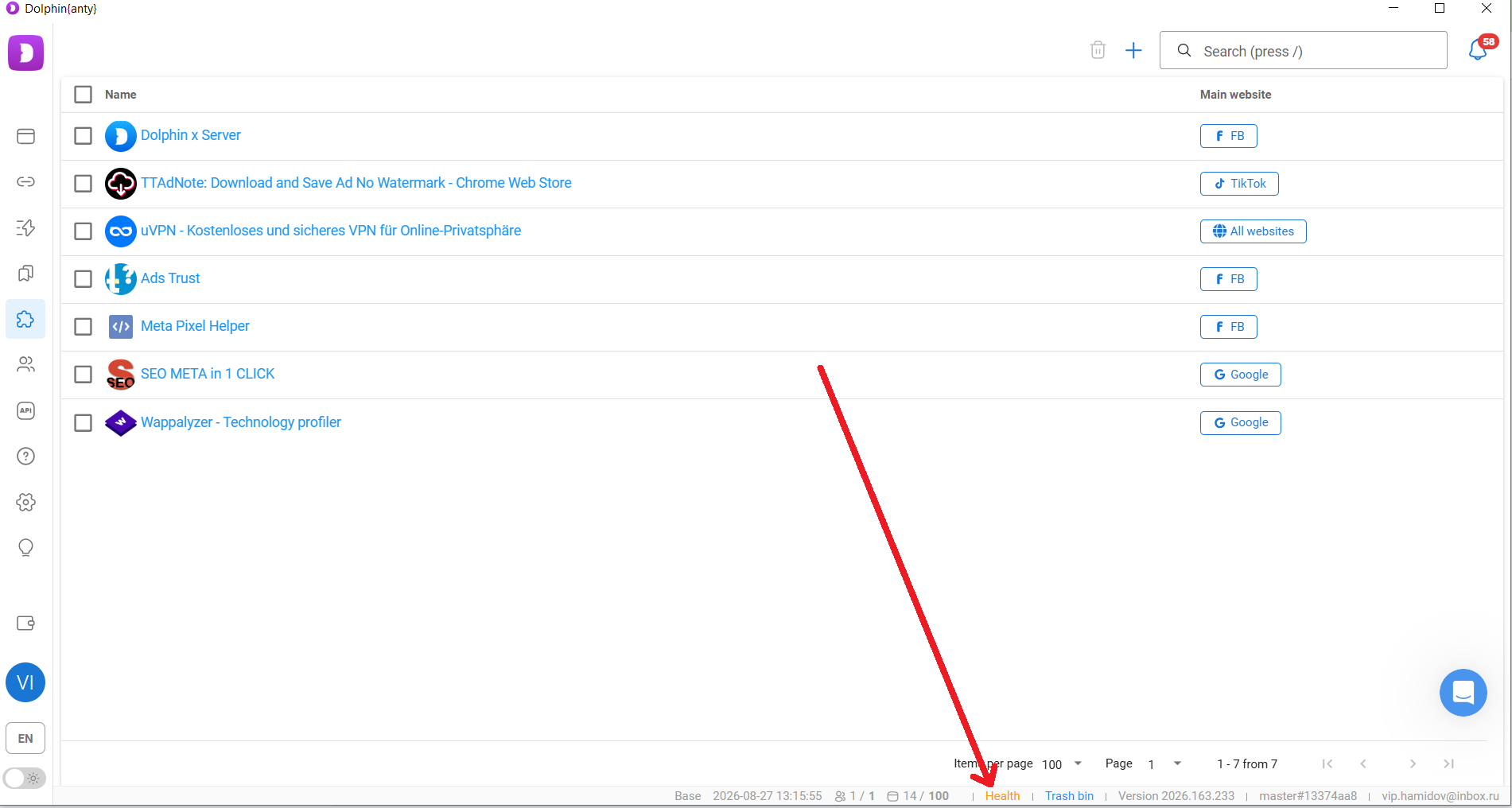Open the Health link in status bar
1512x808 pixels.
[1002, 796]
